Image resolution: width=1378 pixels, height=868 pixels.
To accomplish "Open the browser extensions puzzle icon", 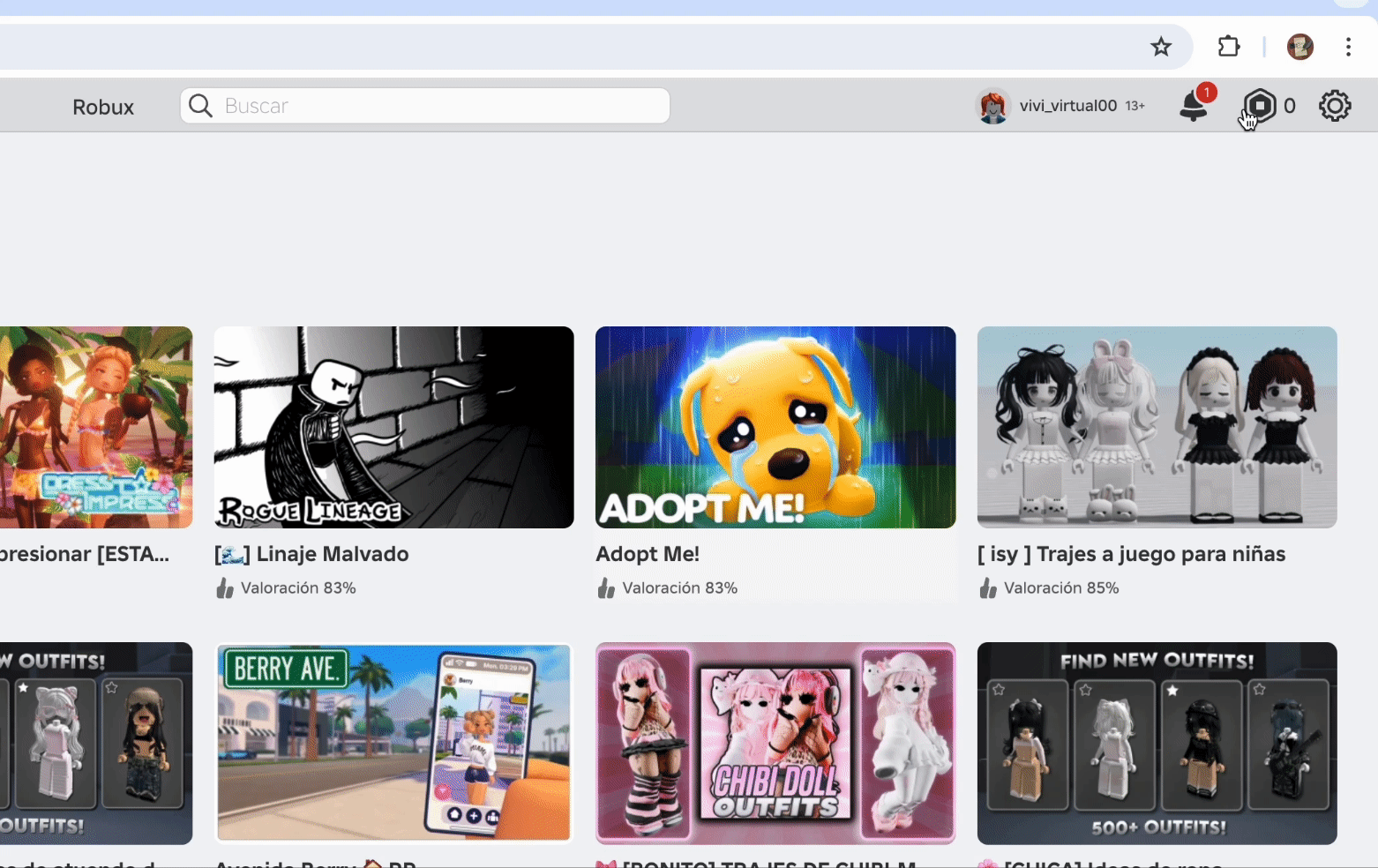I will [x=1229, y=46].
